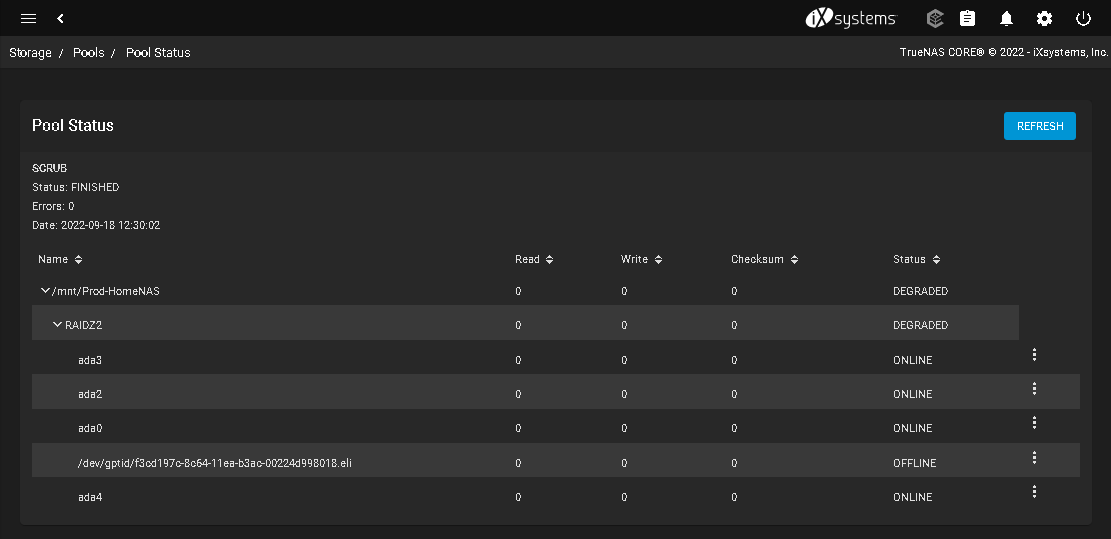Collapse the /mnt/Prod-HomeNAS pool row
This screenshot has height=539, width=1111.
[46, 290]
